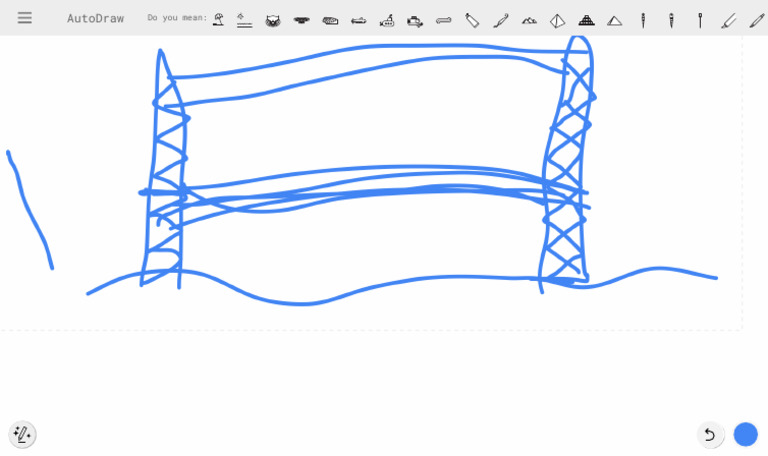Click the 'Do you mean:' label

[x=177, y=18]
